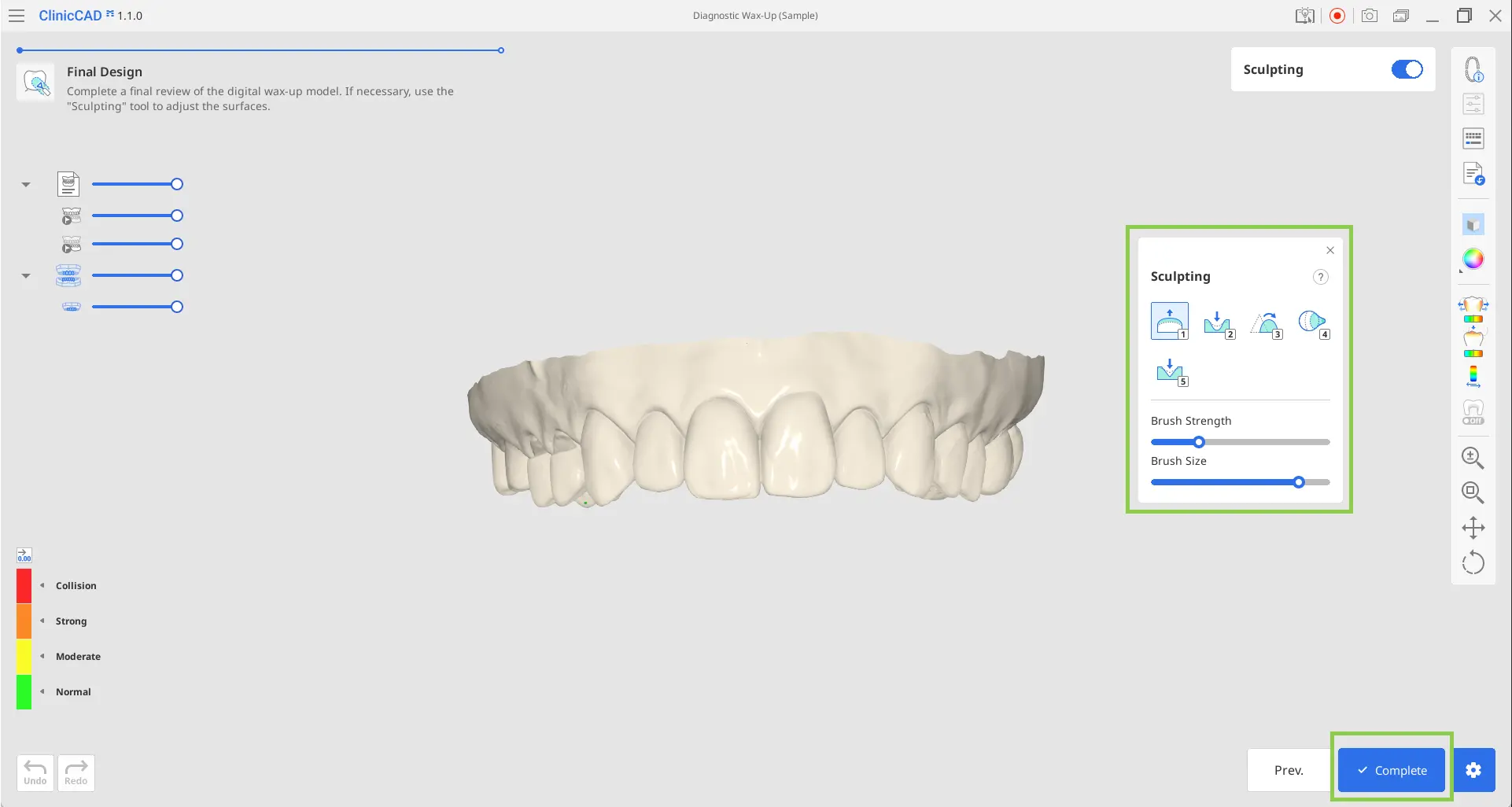Adjust opacity slider of second flagged jaw scan
Viewport: 1512px width, 807px height.
(138, 244)
